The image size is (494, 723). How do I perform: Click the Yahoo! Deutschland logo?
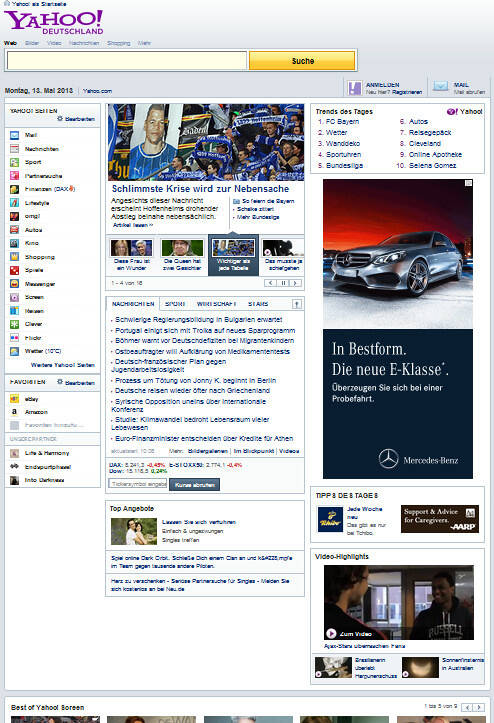coord(54,23)
